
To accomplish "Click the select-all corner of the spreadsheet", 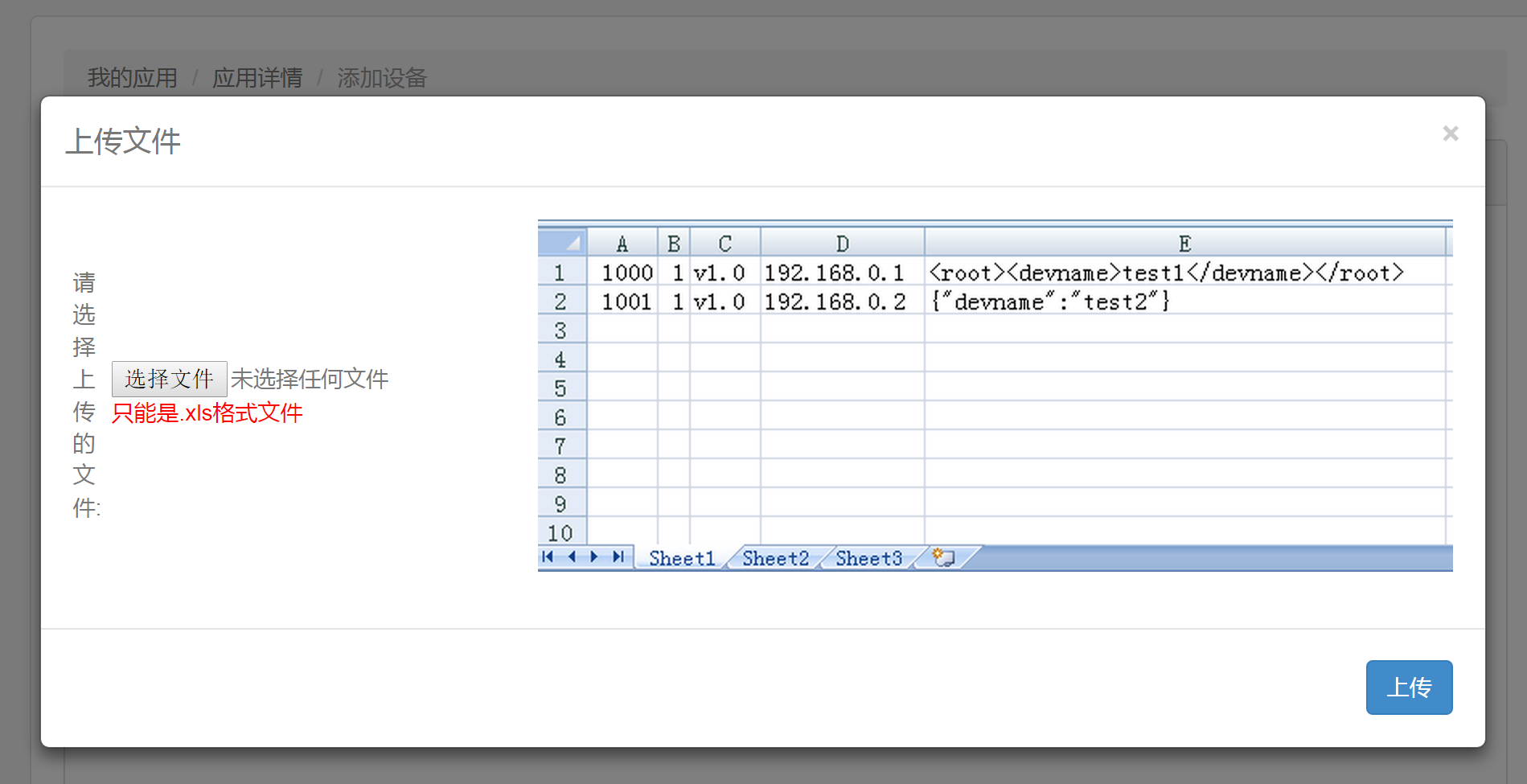I will (x=563, y=243).
